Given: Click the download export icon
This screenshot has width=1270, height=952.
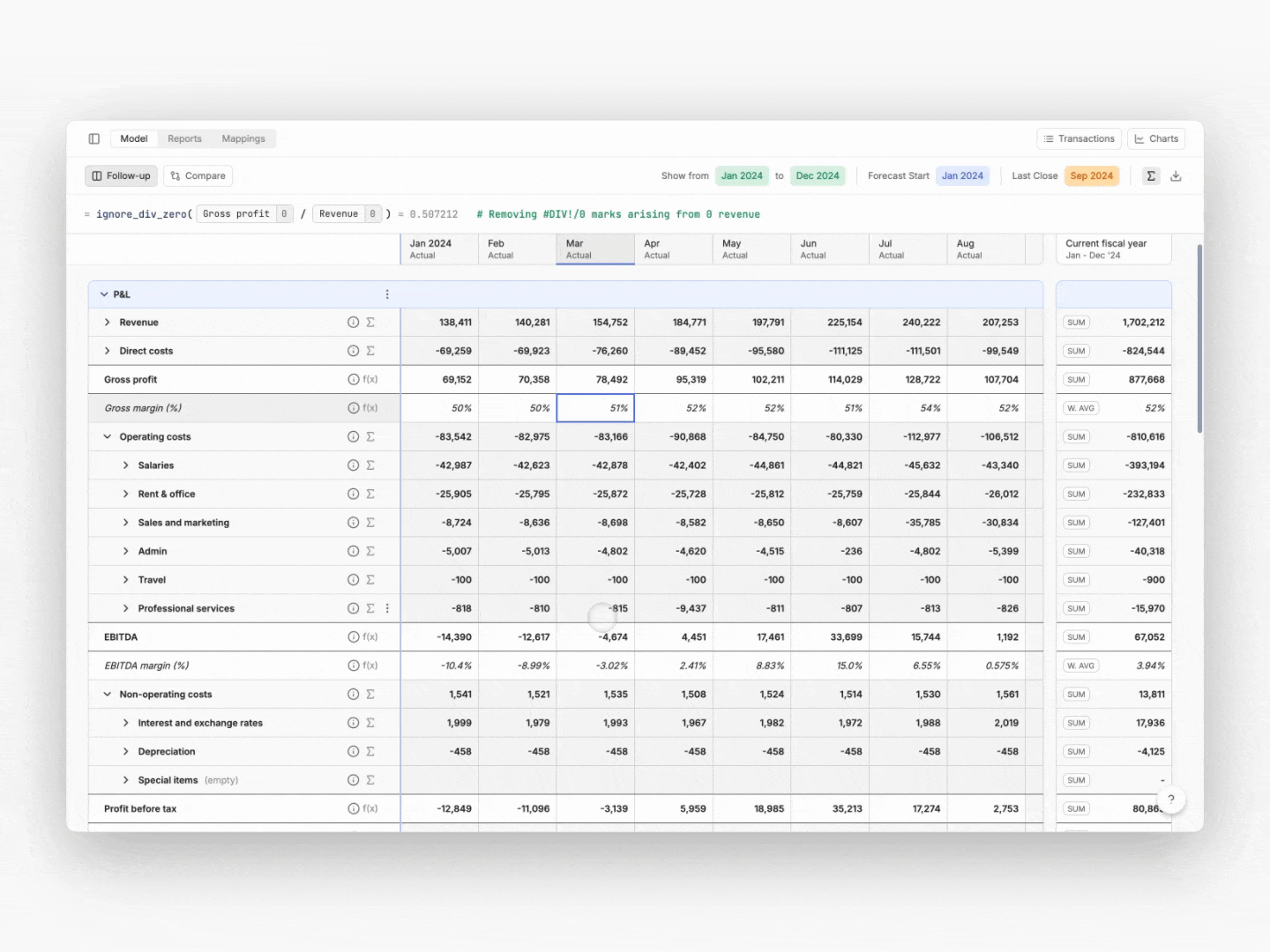Looking at the screenshot, I should tap(1176, 175).
